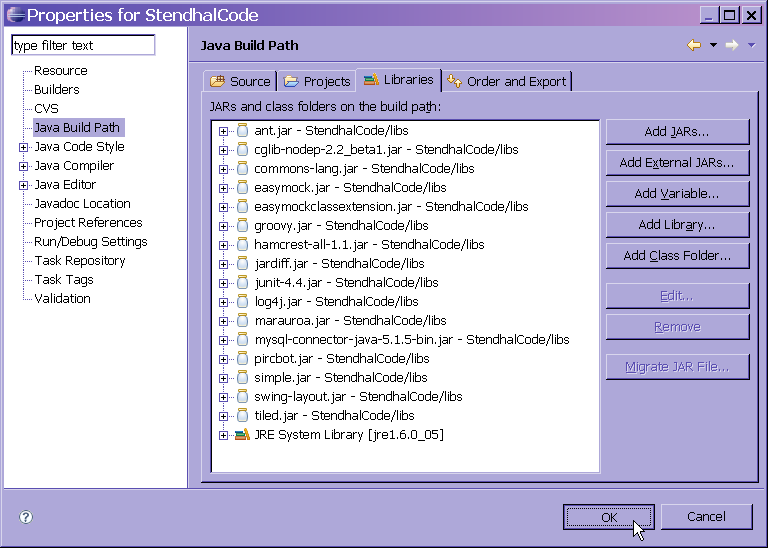
Task: Click the ant.jar file icon
Action: (242, 131)
